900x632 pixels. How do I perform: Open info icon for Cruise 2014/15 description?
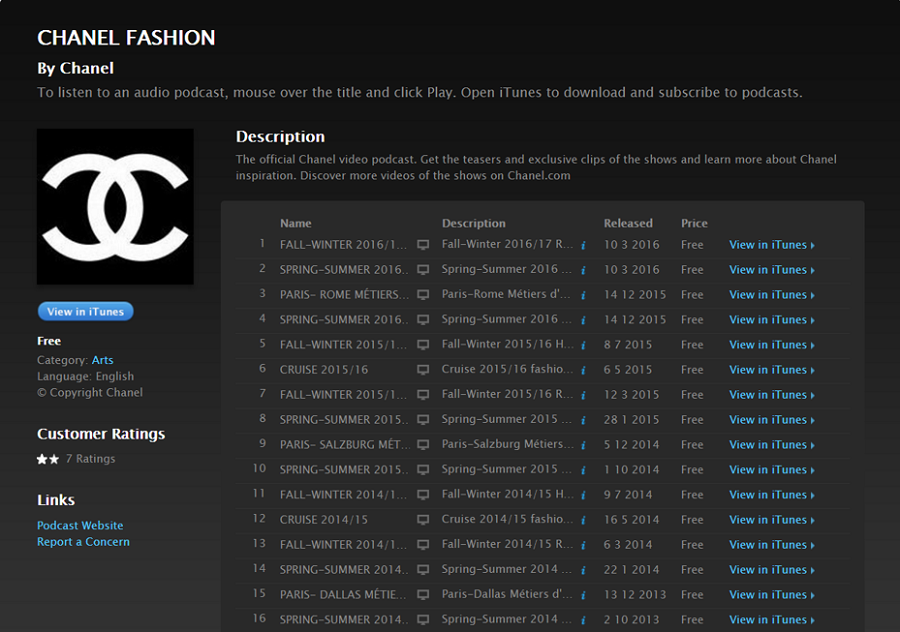(583, 521)
